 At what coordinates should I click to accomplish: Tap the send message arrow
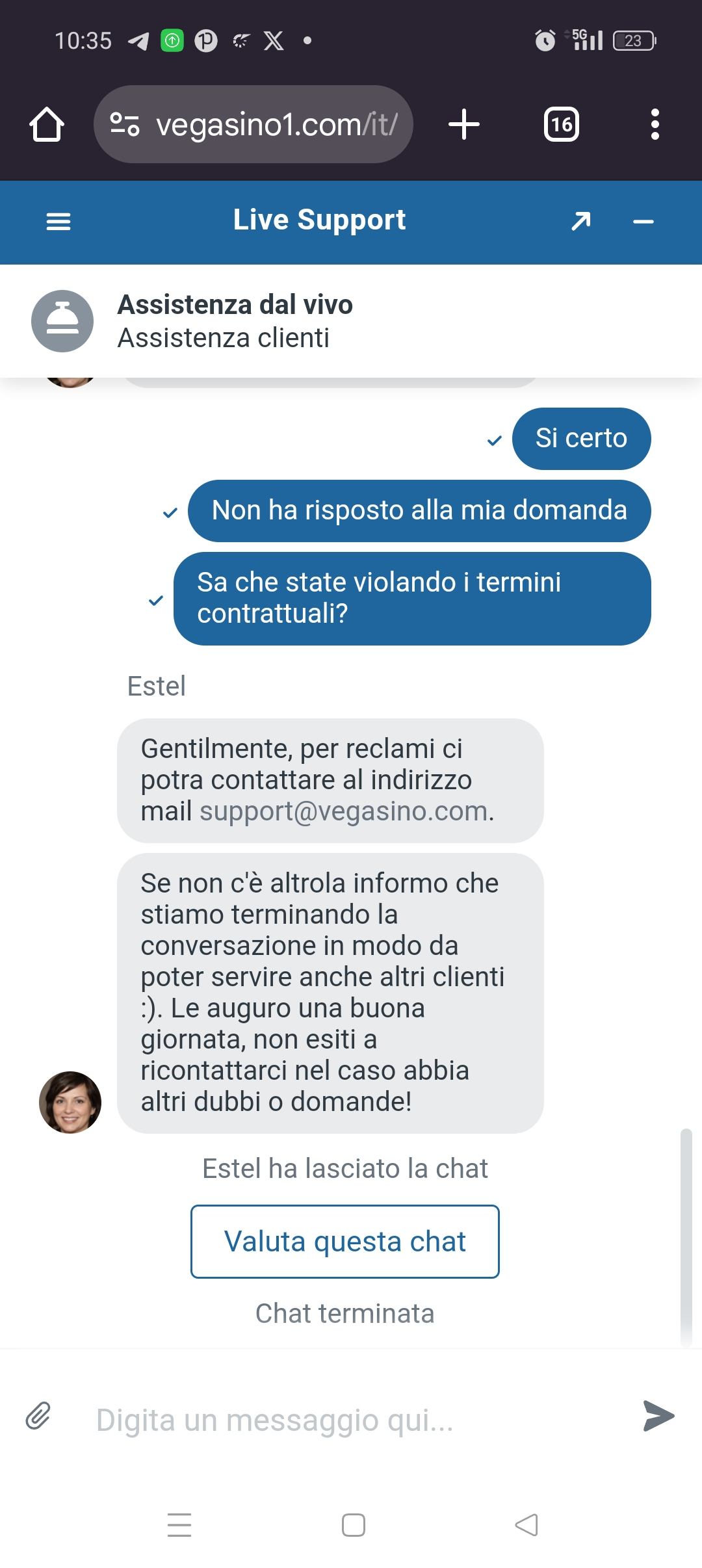(x=658, y=1415)
